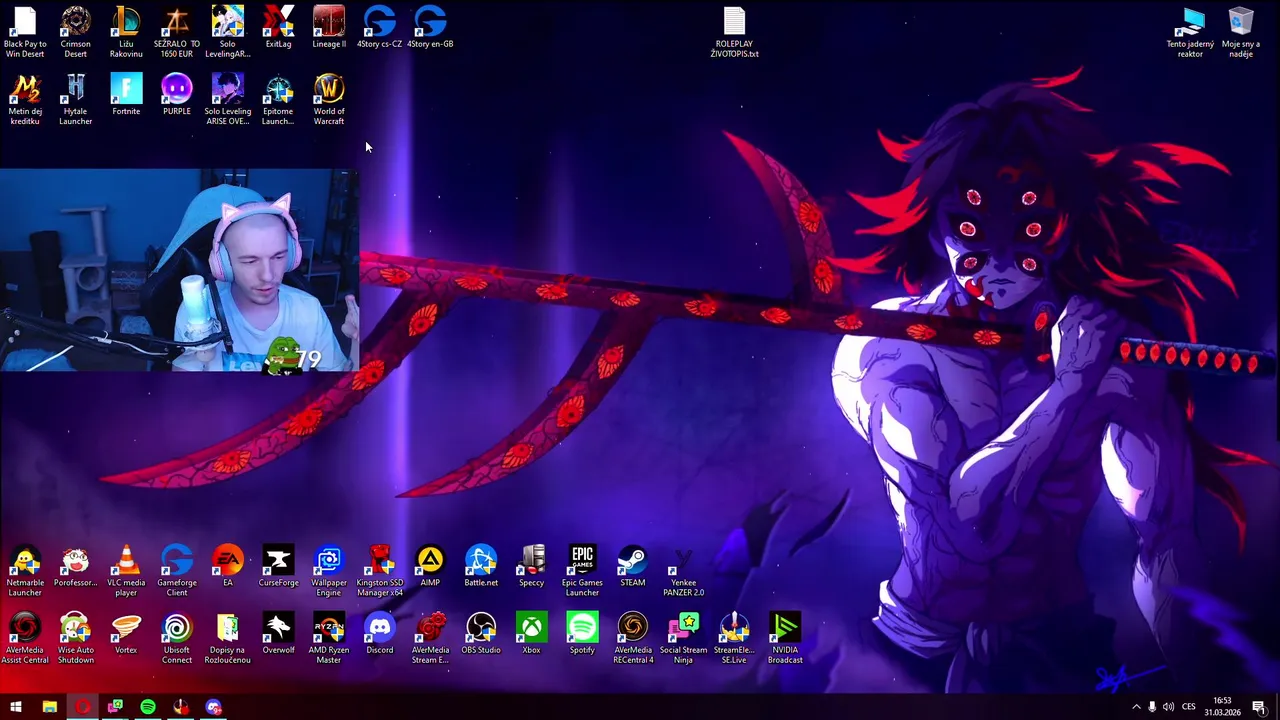Select the OBS Studio desktop icon
The height and width of the screenshot is (720, 1280).
481,635
